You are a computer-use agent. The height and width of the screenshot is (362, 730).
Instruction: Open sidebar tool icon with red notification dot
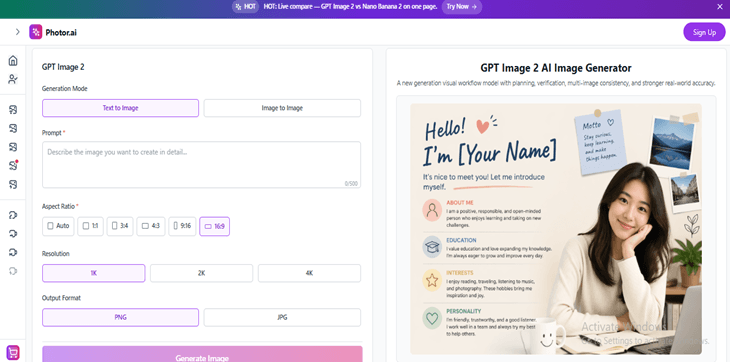tap(13, 165)
